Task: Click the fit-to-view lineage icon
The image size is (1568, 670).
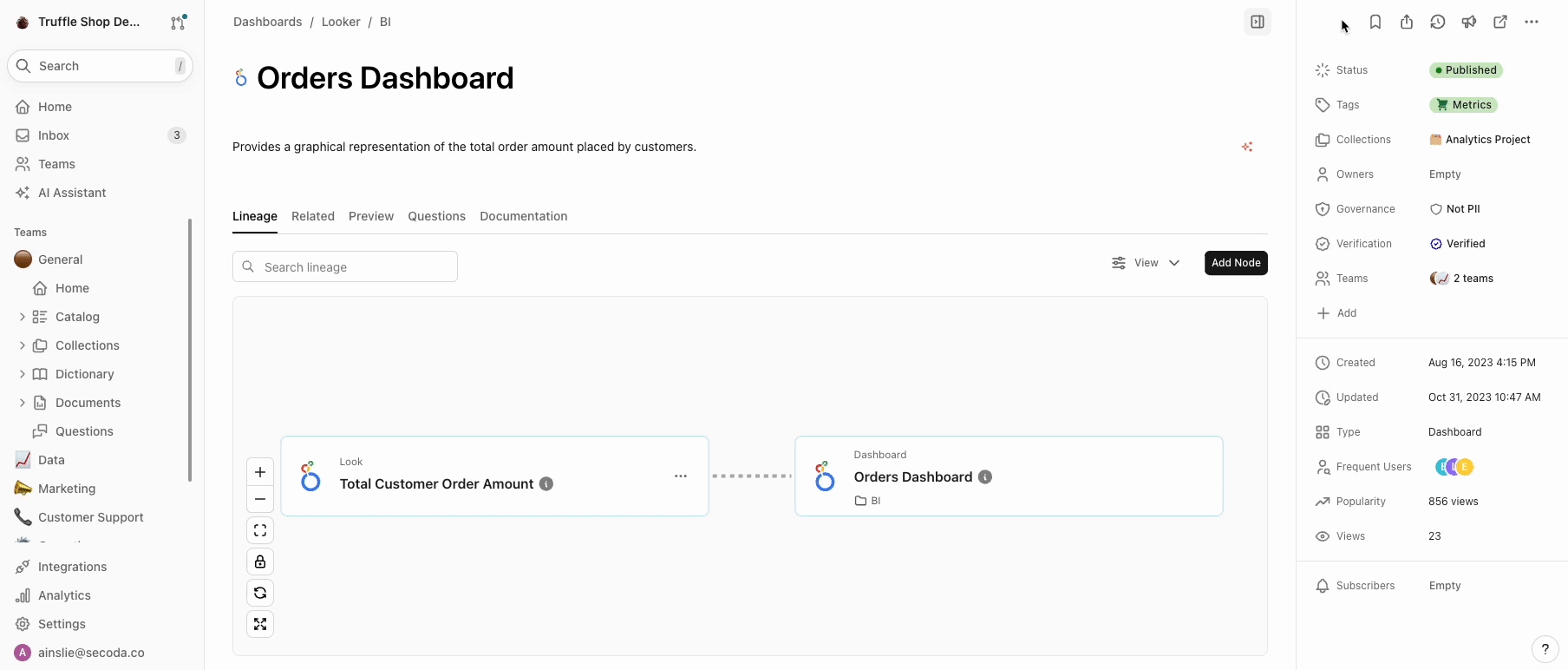Action: tap(260, 530)
